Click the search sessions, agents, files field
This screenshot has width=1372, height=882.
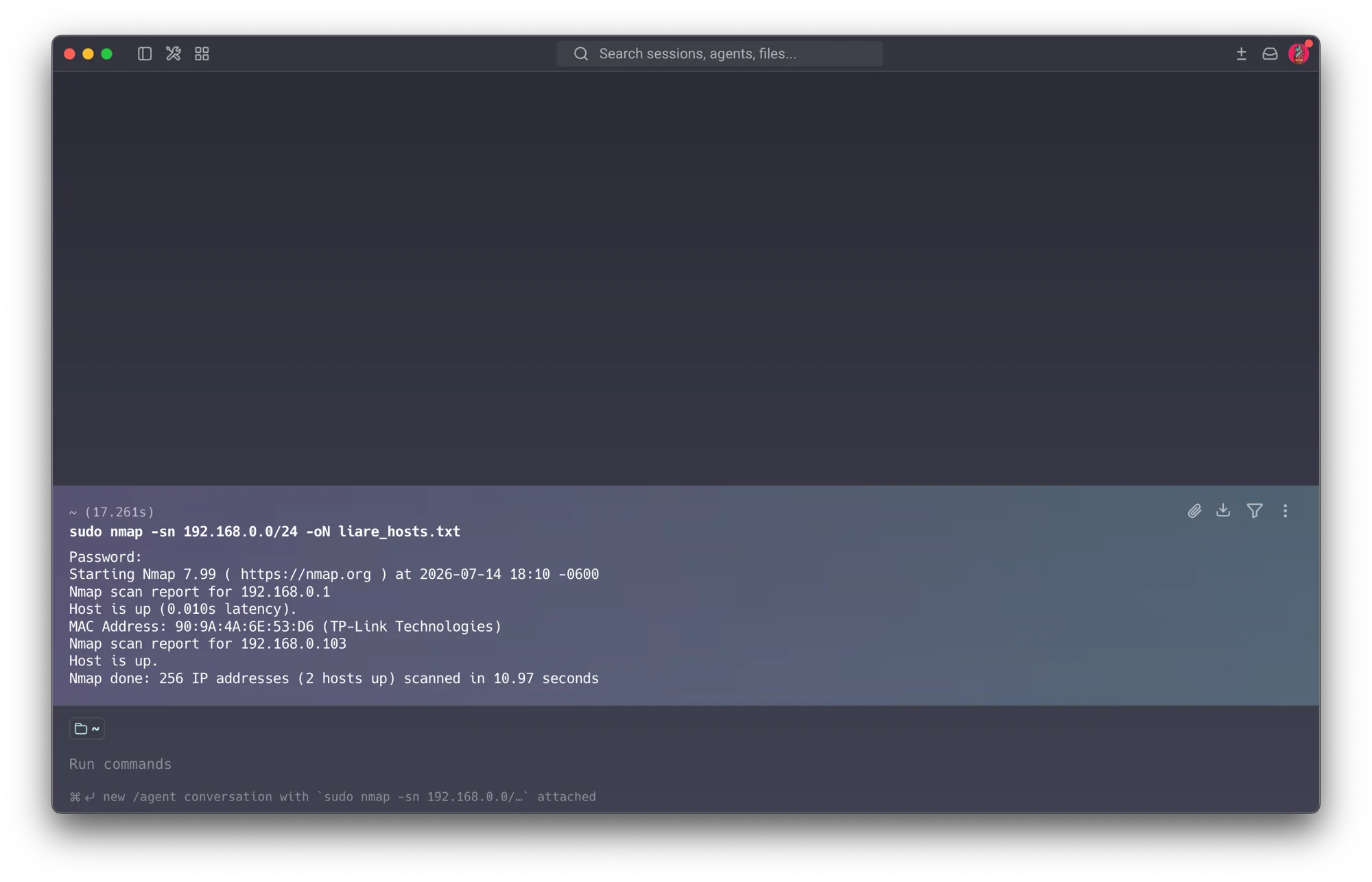[x=720, y=53]
